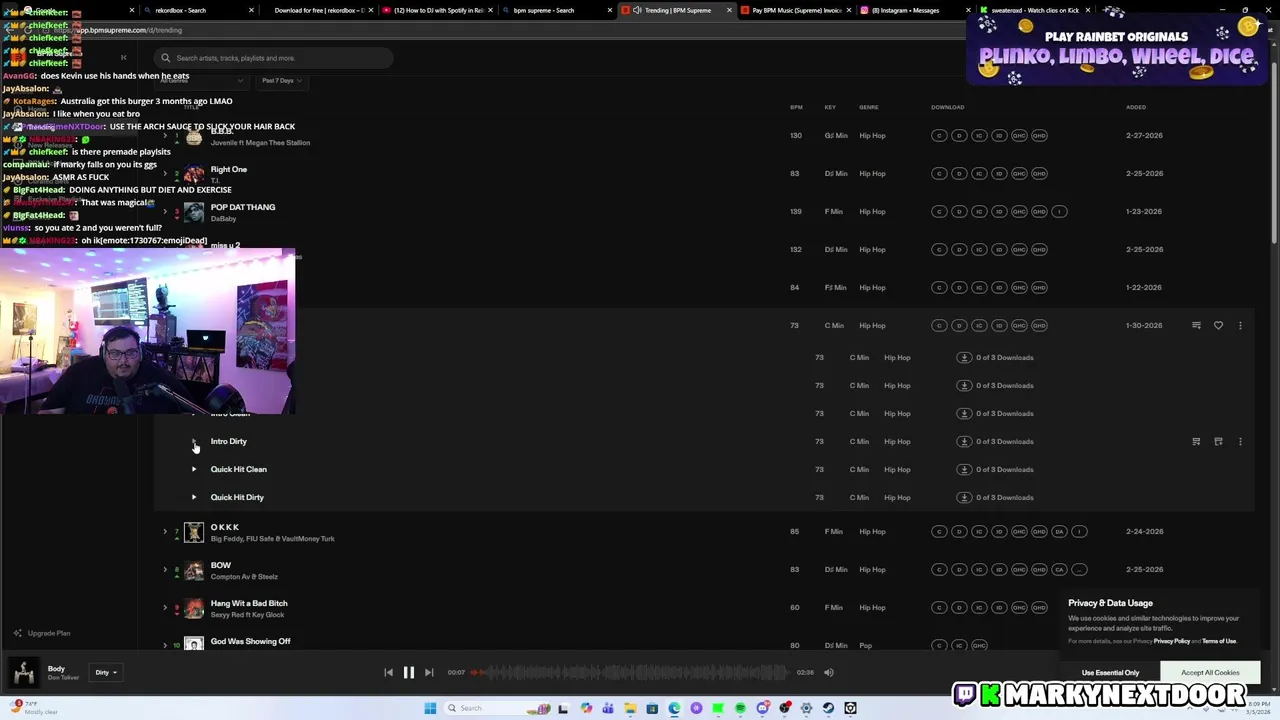
Task: Expand the POP DAT THANG track versions
Action: tap(165, 211)
